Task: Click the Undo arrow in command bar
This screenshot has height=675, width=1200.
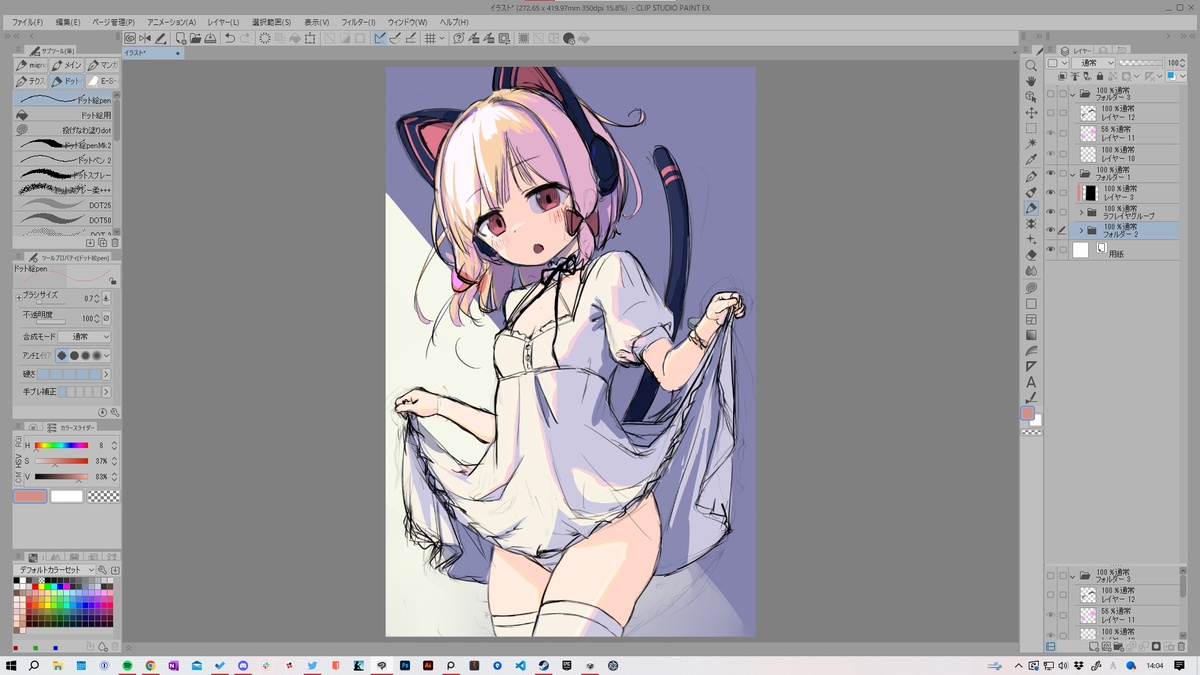Action: 230,38
